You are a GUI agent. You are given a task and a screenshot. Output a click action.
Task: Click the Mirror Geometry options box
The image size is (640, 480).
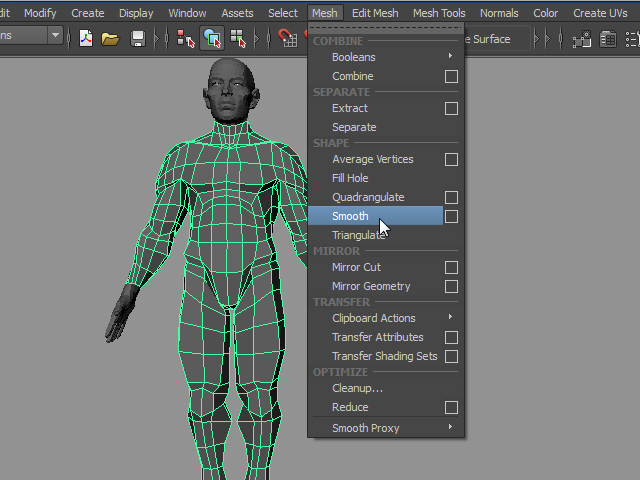point(451,286)
